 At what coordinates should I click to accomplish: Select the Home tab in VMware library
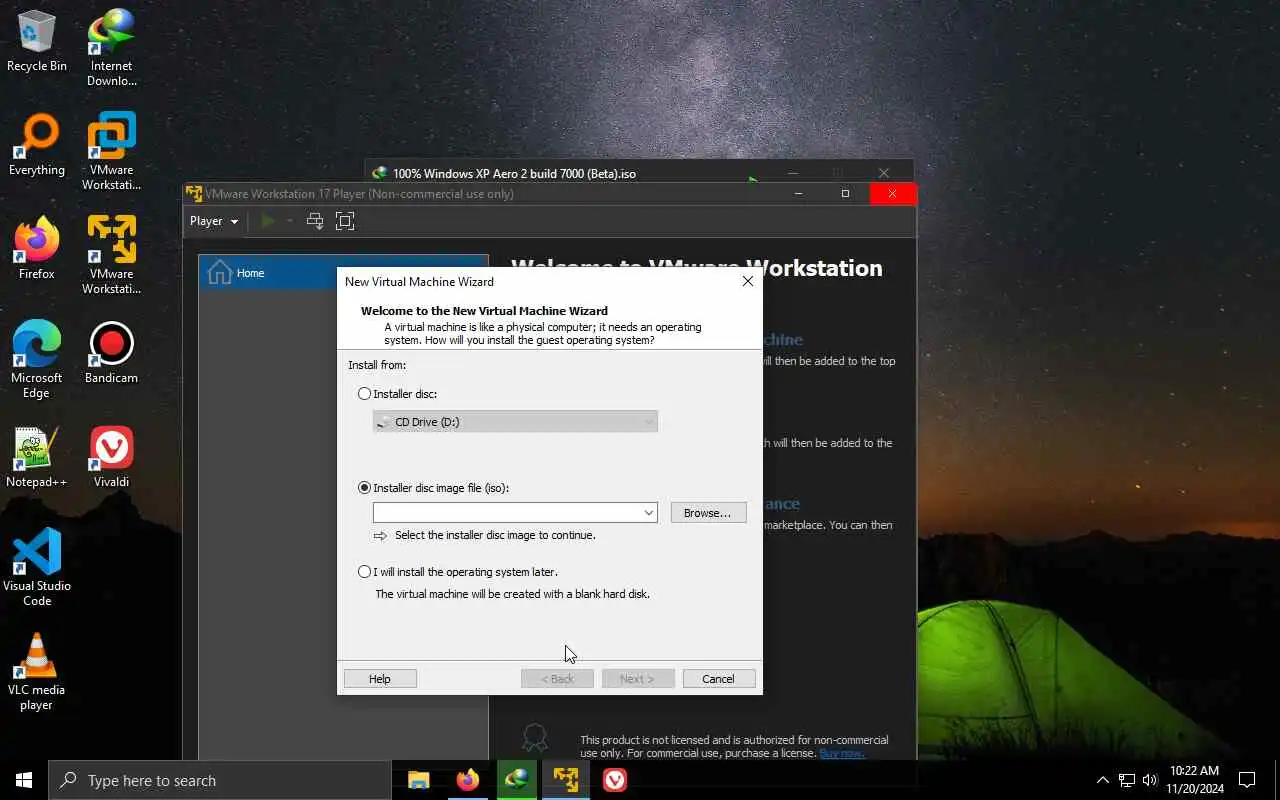pos(343,273)
